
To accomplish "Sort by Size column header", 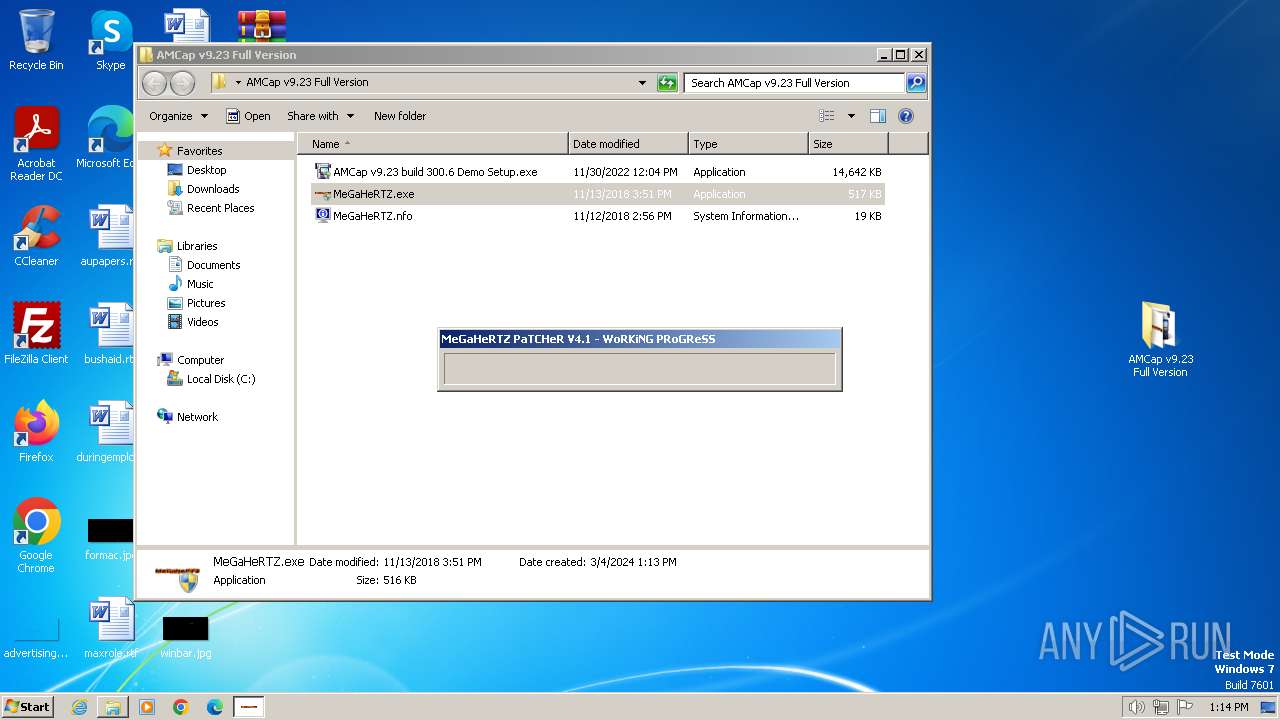I will click(x=848, y=144).
